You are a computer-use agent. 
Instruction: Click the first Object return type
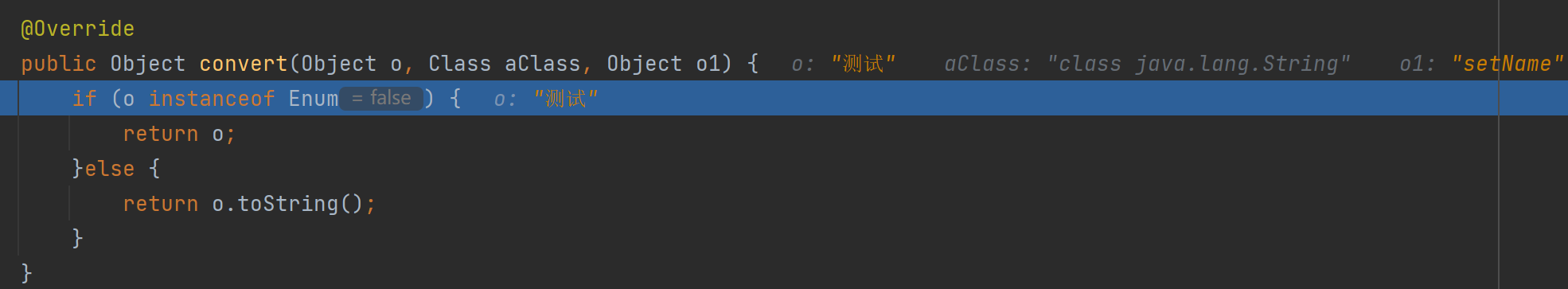(147, 64)
